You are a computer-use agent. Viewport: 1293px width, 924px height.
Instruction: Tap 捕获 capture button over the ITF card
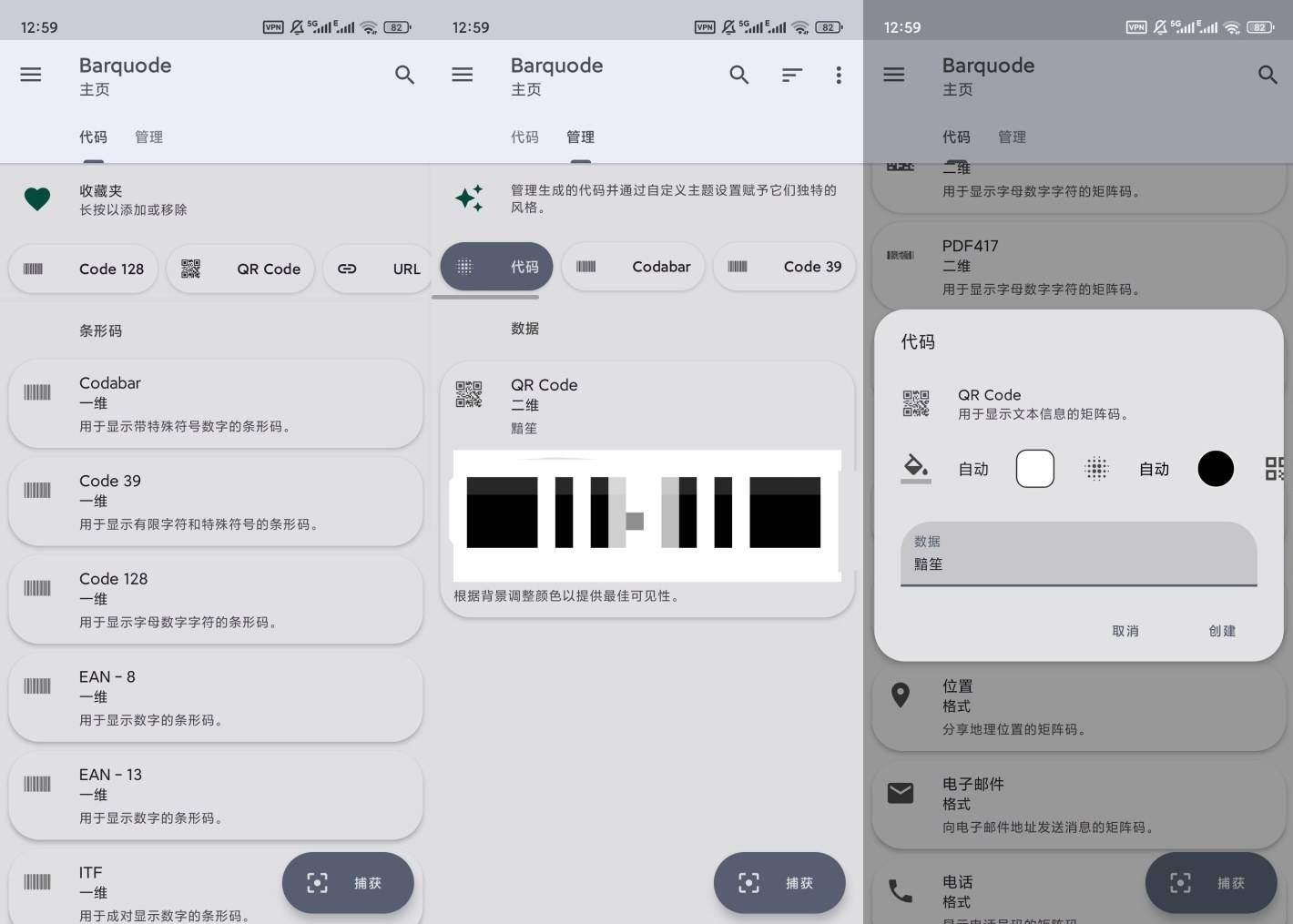[348, 883]
